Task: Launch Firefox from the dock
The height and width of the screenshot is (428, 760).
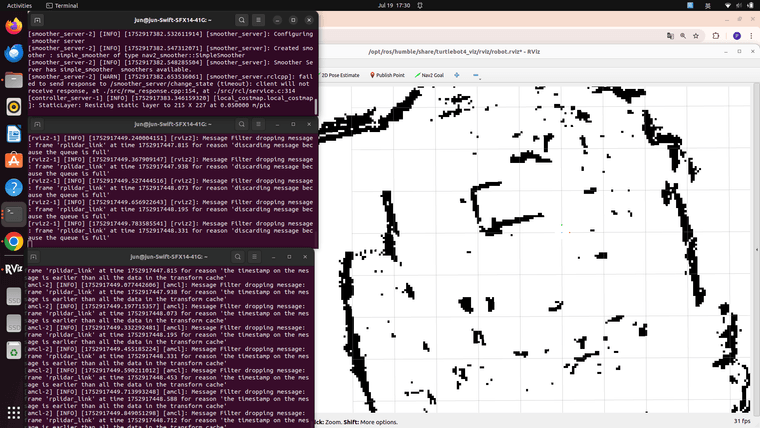Action: coord(14,25)
